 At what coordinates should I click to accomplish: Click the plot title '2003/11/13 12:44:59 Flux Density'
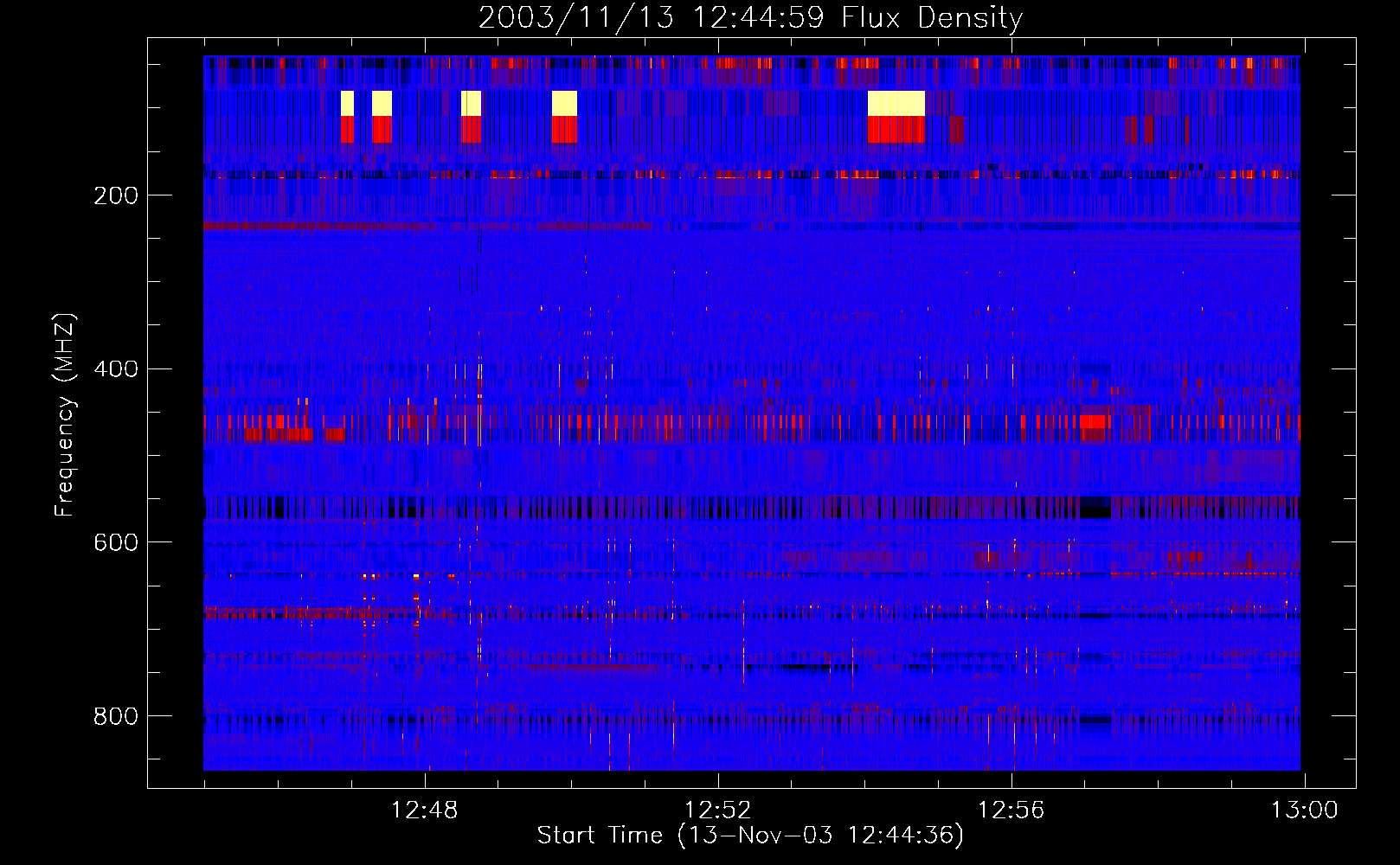[x=750, y=18]
